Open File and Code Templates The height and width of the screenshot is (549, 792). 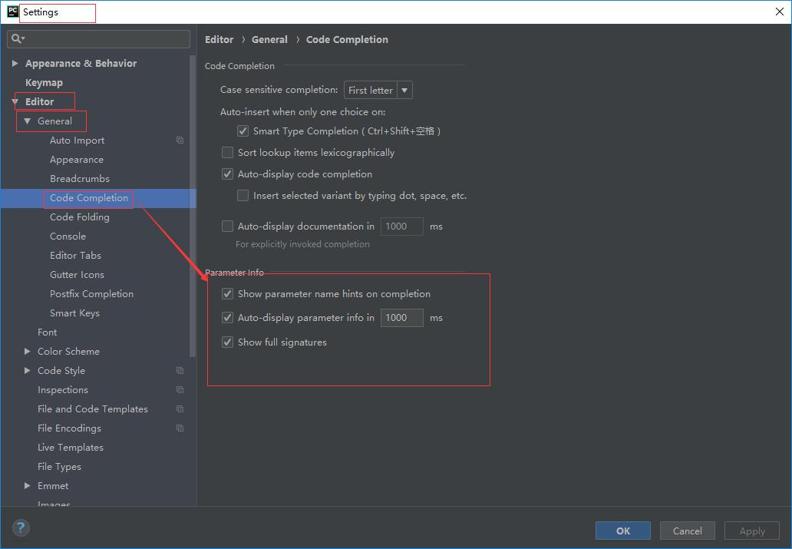92,409
